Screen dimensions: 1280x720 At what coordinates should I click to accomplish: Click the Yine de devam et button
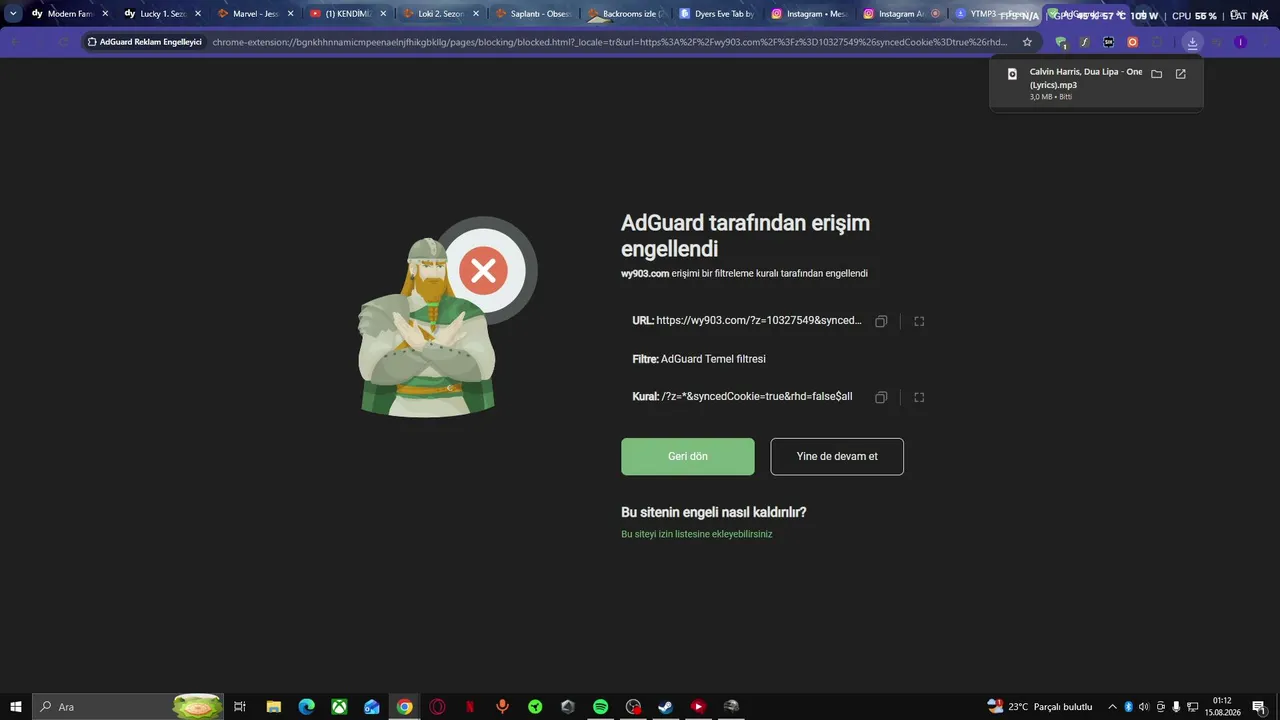pos(837,456)
